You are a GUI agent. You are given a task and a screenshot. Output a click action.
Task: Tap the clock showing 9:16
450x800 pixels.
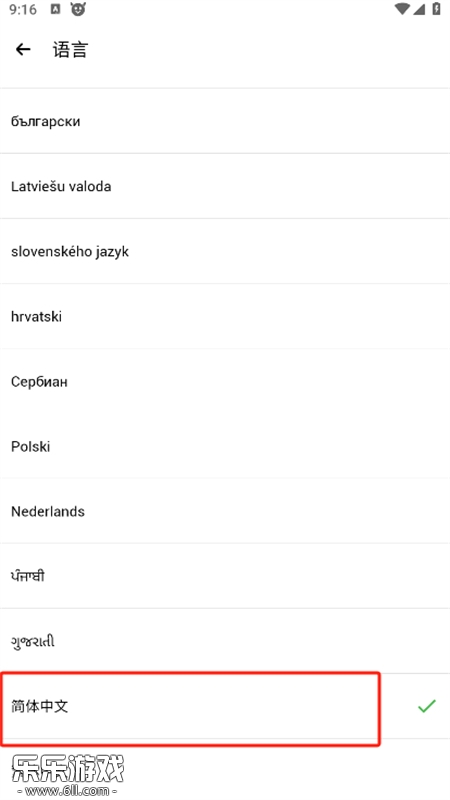click(x=23, y=9)
